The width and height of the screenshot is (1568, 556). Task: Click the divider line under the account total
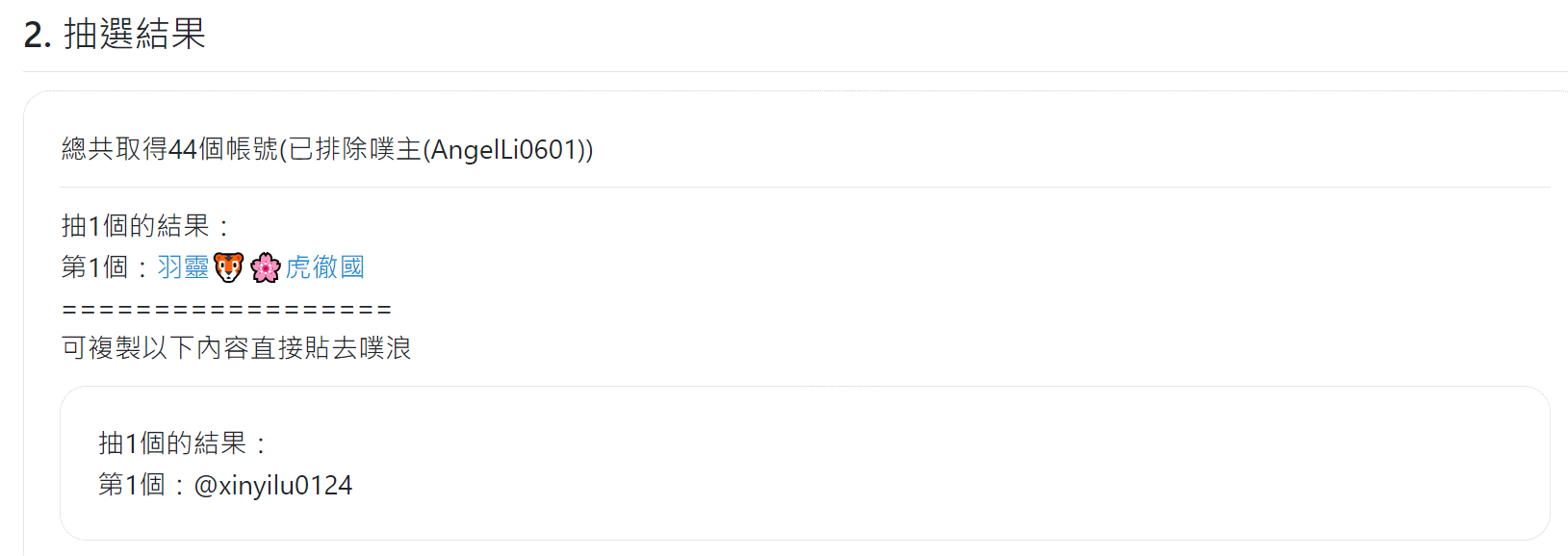805,187
